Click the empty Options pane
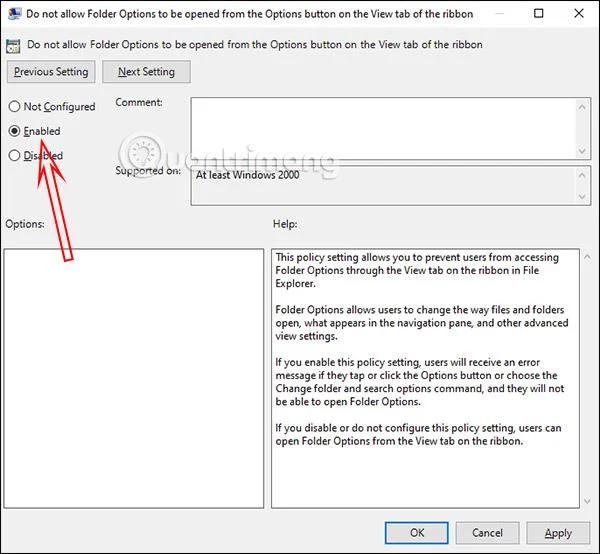The height and width of the screenshot is (554, 600). coord(134,378)
